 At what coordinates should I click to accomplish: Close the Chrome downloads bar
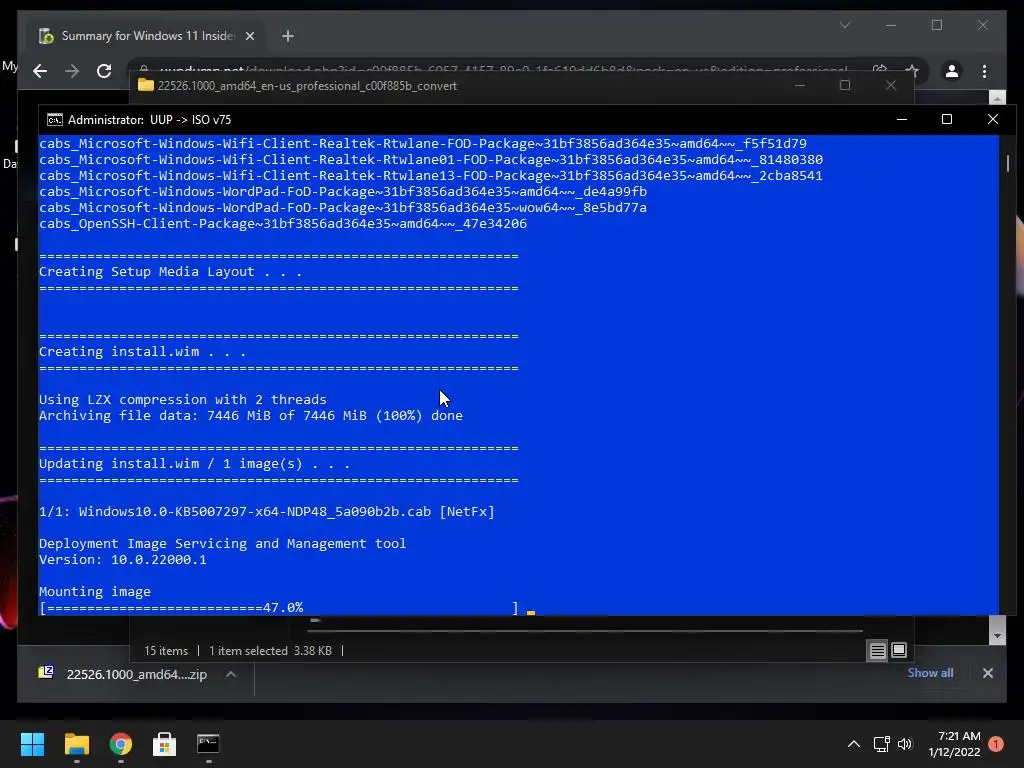[987, 673]
